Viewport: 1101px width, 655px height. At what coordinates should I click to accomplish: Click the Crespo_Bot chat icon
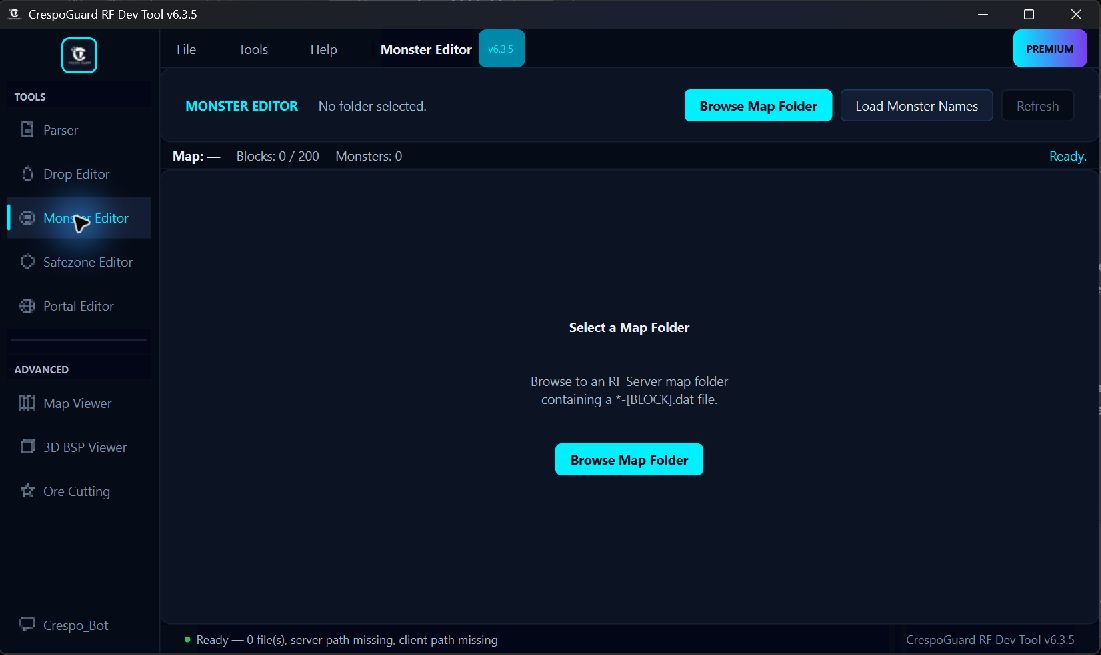pyautogui.click(x=27, y=624)
